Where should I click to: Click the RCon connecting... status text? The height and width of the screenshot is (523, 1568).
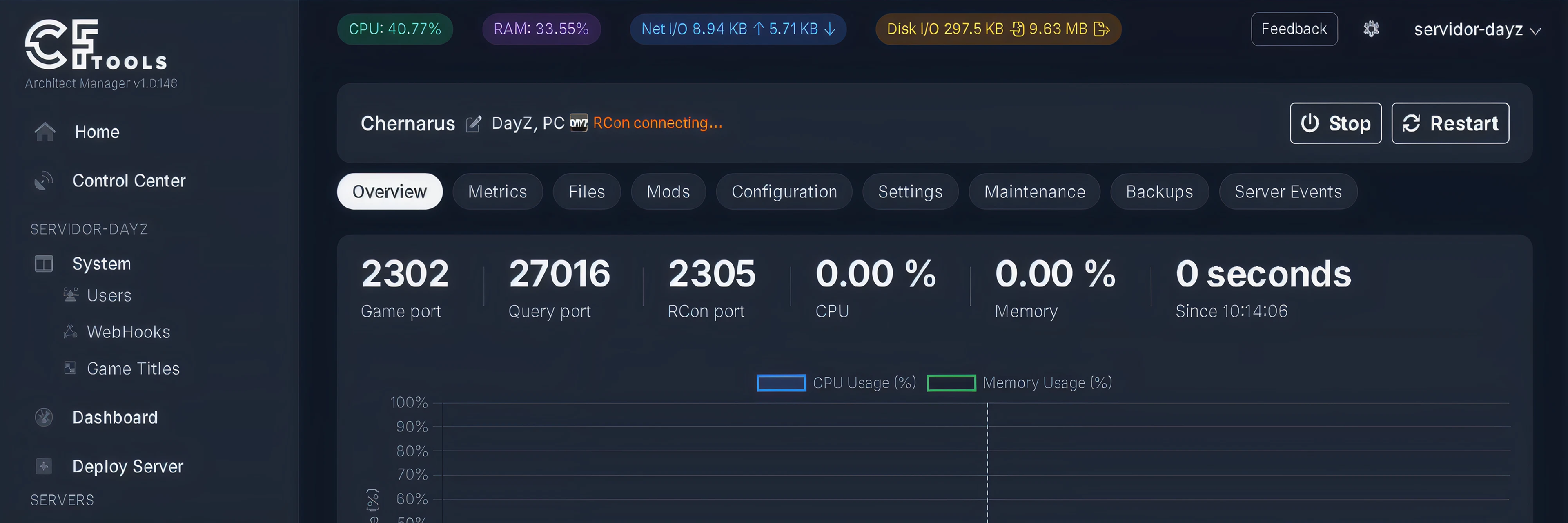pos(657,123)
